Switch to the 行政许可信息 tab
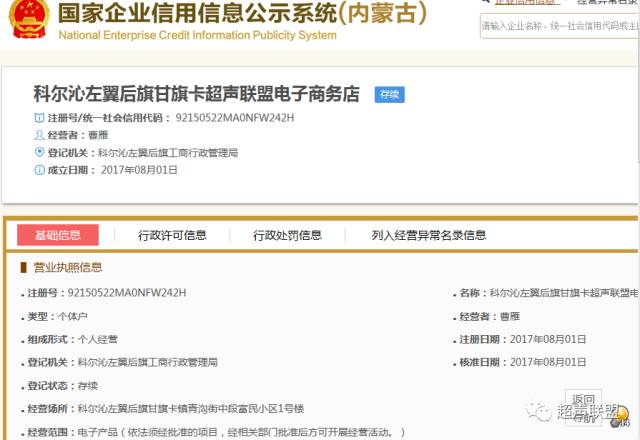640x440 pixels. [x=172, y=235]
